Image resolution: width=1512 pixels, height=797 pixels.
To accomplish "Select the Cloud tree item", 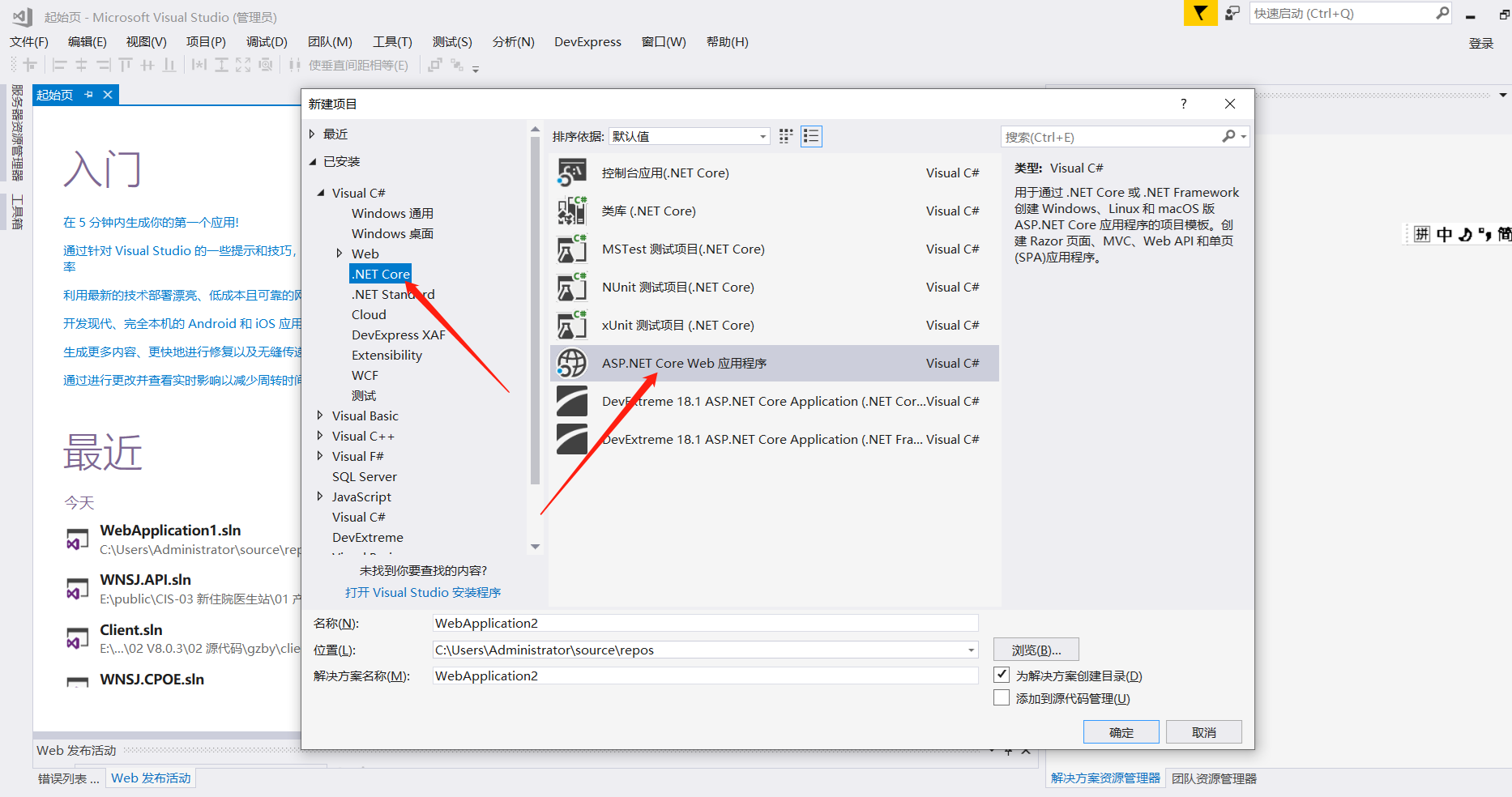I will (369, 314).
